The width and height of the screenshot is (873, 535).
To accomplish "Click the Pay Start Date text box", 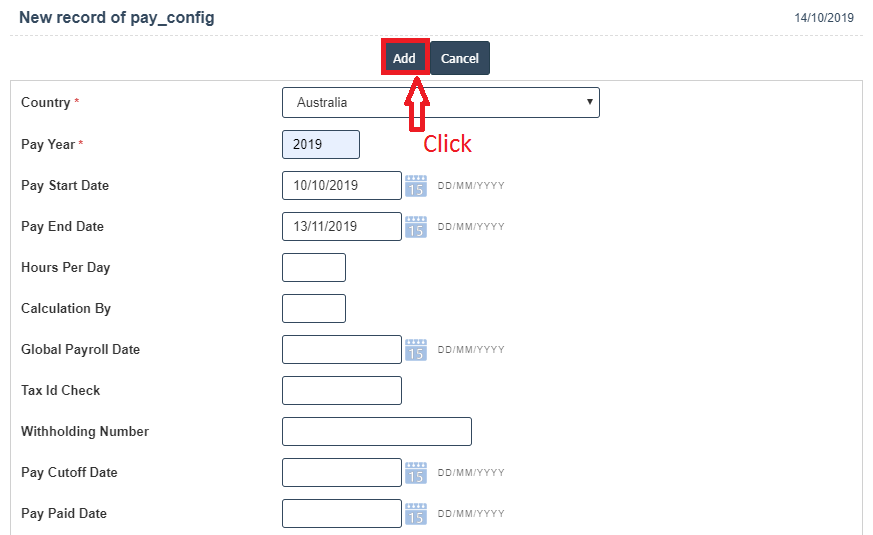I will click(341, 186).
